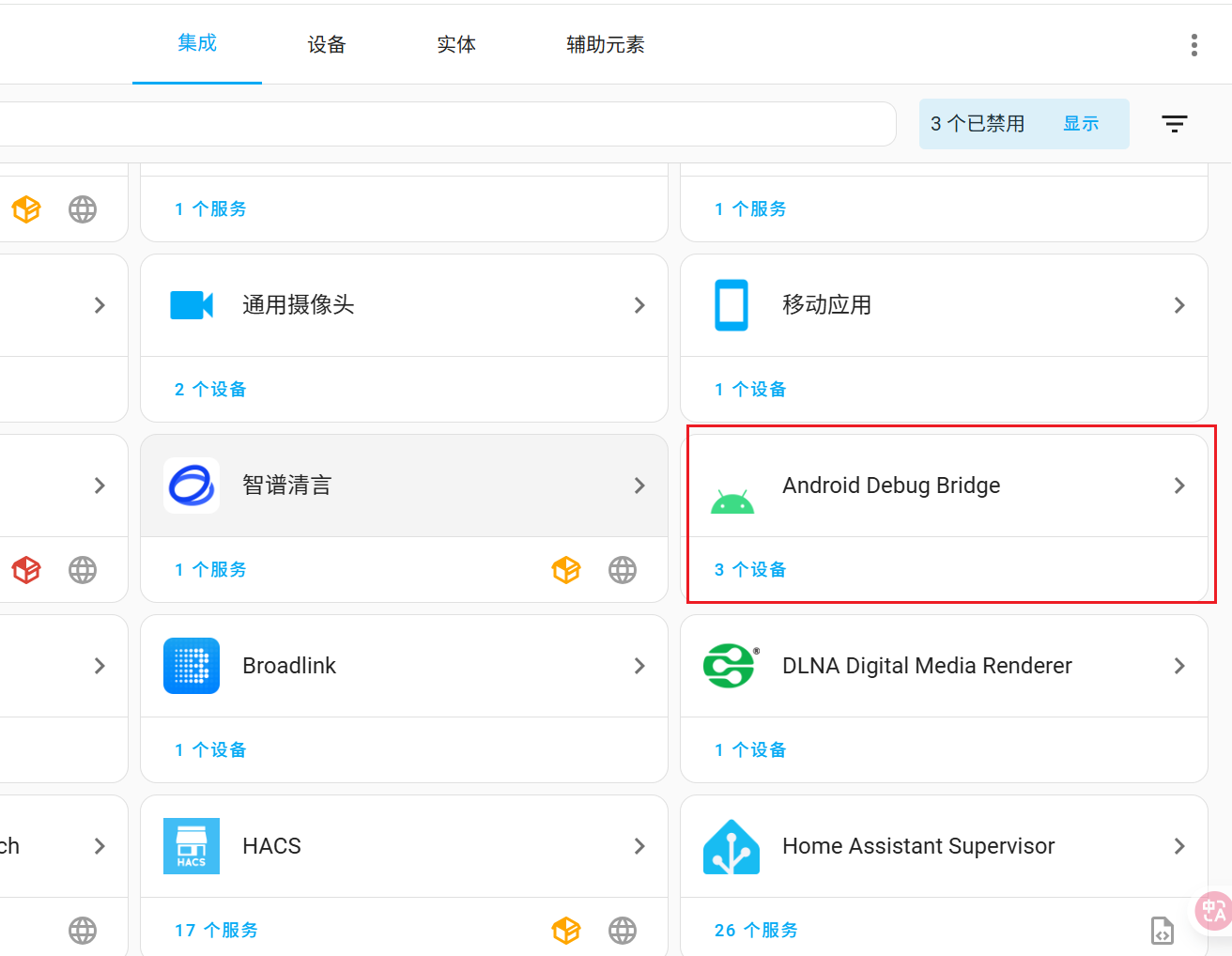Open the three-dot overflow menu

click(1193, 45)
